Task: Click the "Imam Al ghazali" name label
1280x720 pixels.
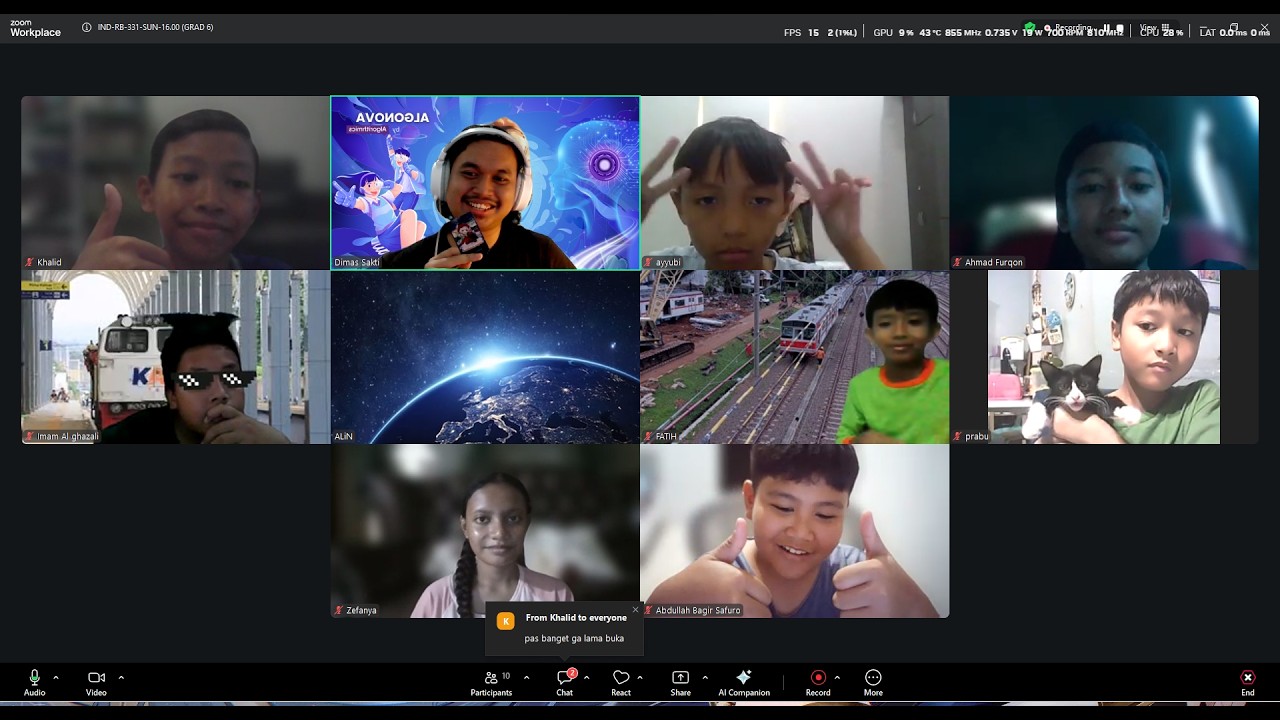Action: tap(68, 437)
